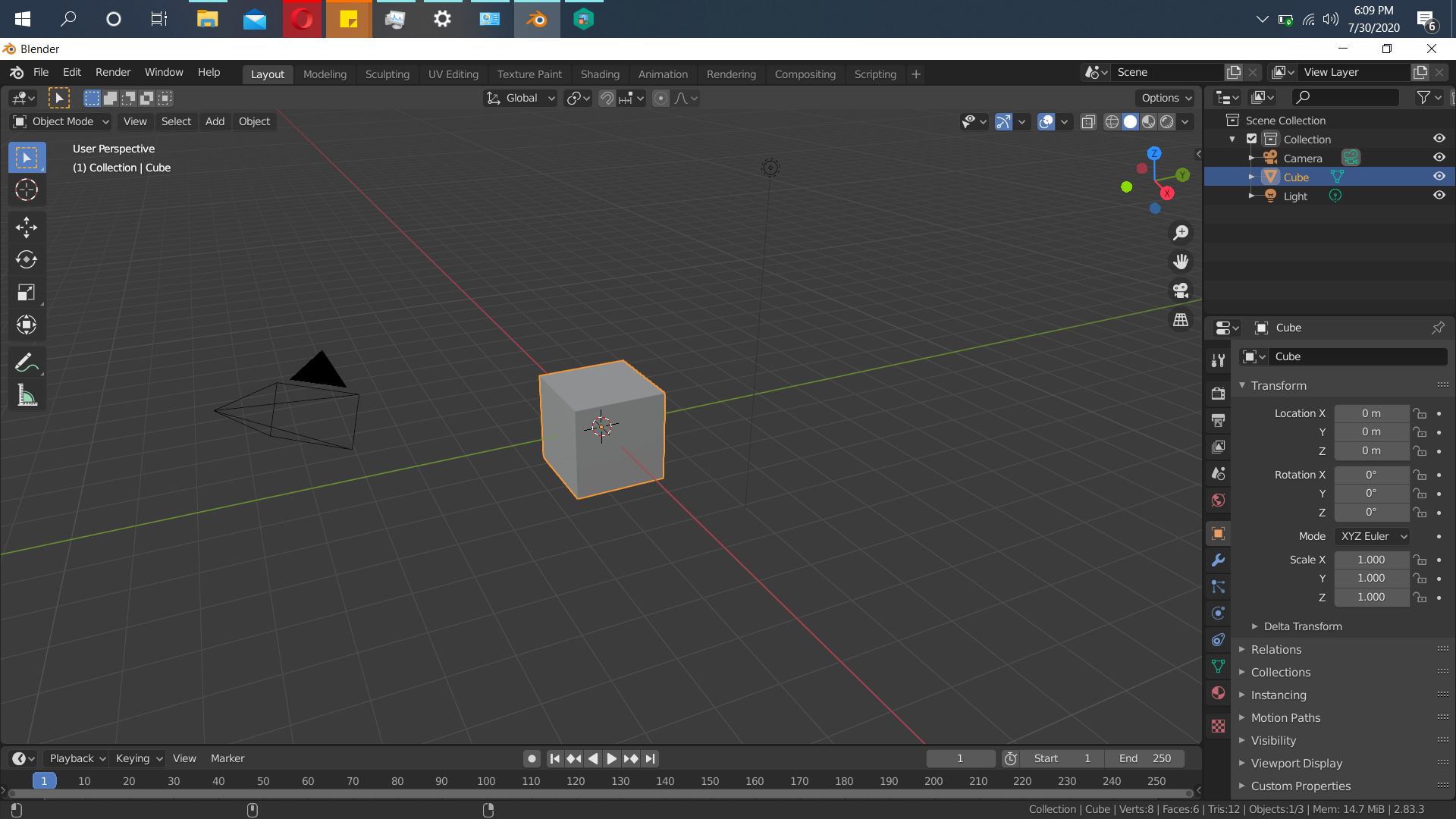Select the Scale tool
Screen dimensions: 1456x819
click(27, 292)
